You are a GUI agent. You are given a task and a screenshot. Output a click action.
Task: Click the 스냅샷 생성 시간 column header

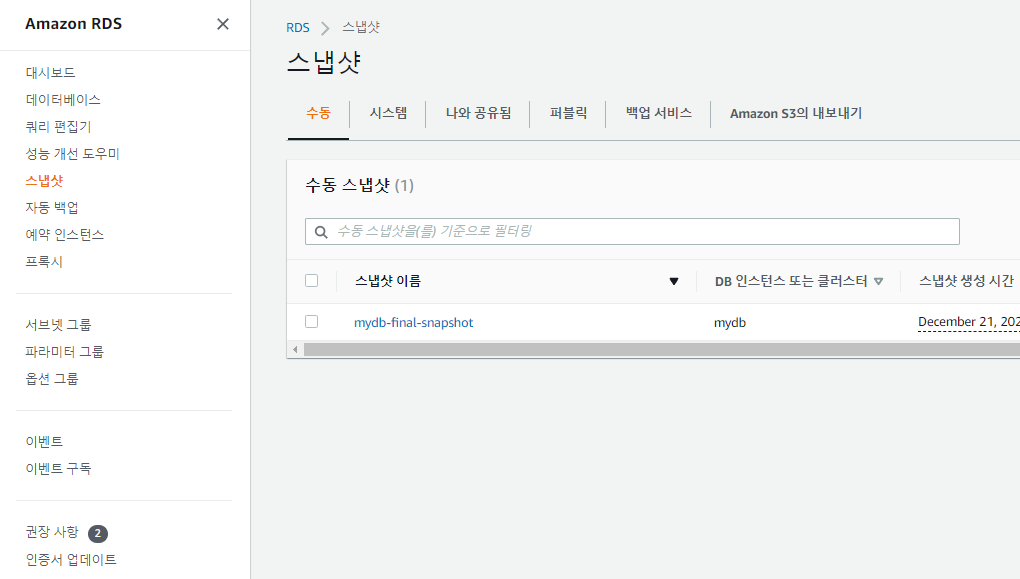tap(966, 281)
